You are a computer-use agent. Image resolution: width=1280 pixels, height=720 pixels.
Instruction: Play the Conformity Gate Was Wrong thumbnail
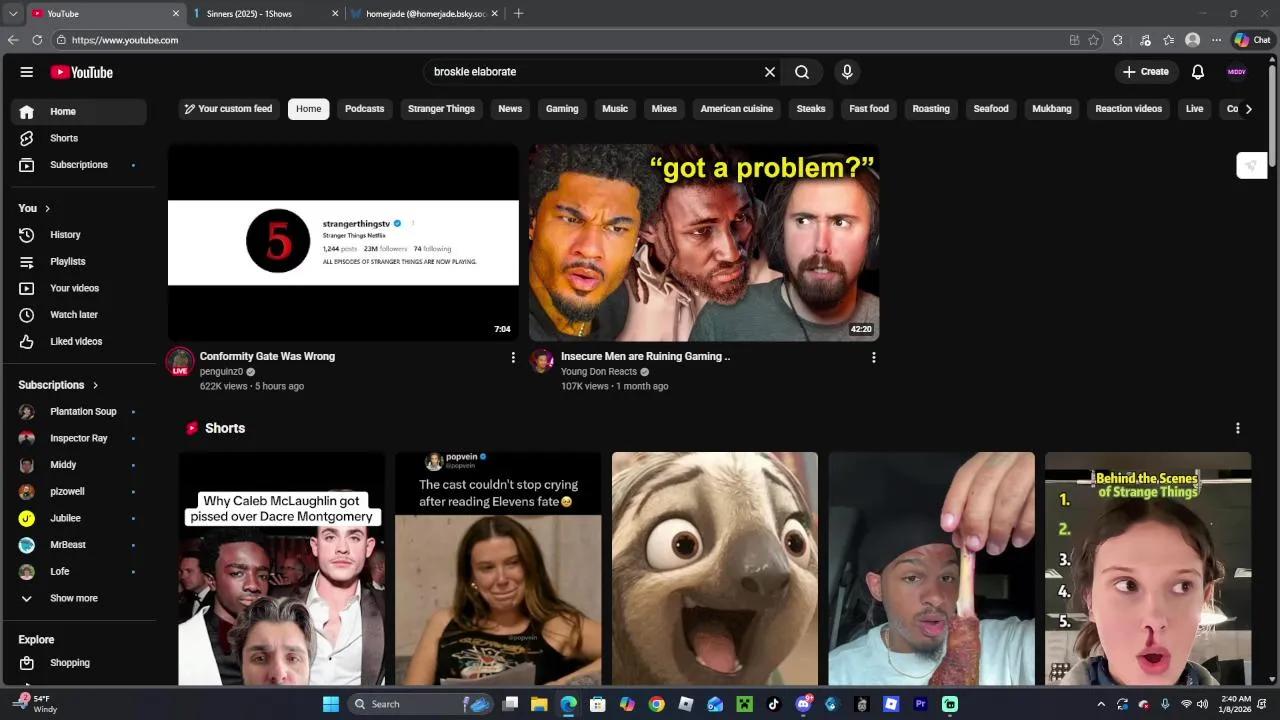343,242
